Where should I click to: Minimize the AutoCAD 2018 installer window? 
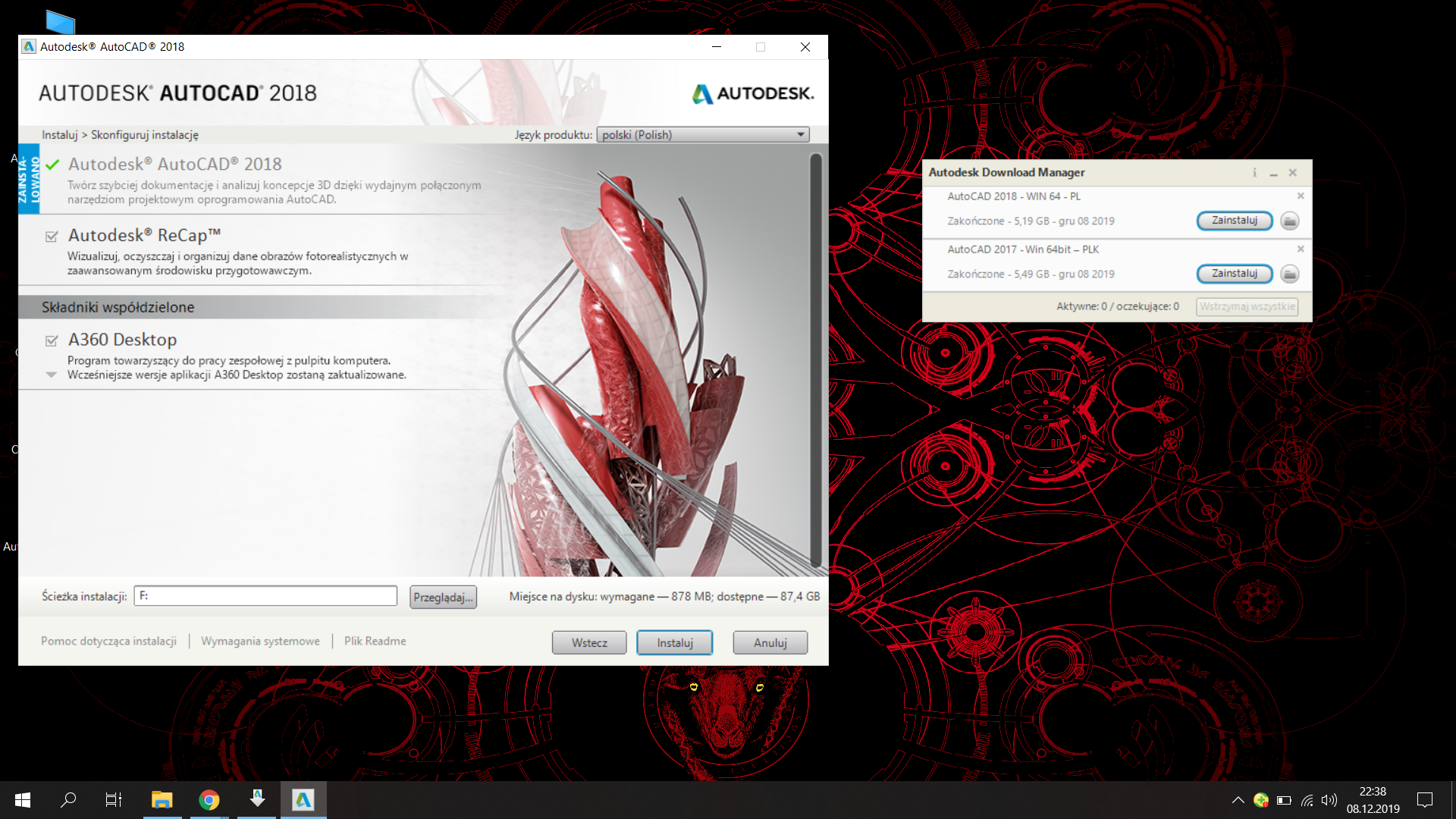click(x=716, y=47)
